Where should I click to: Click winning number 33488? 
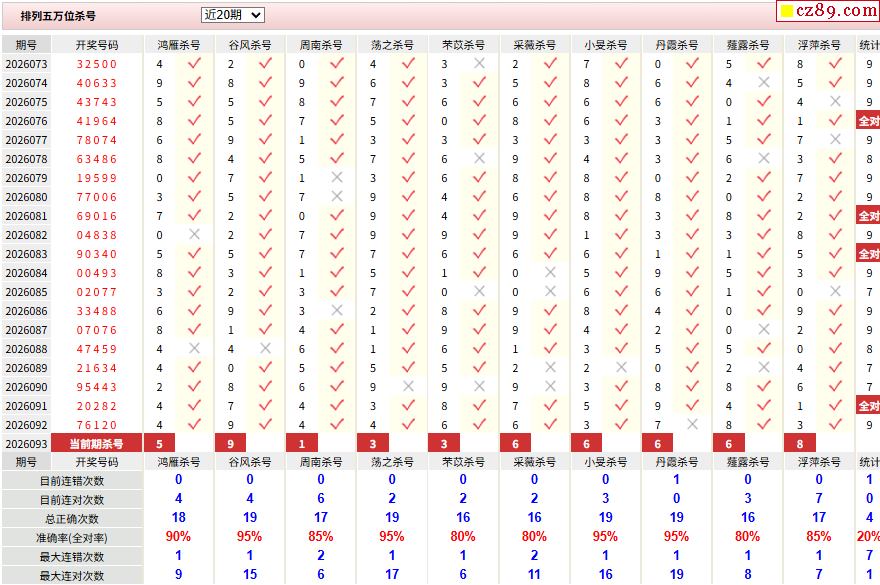tap(97, 311)
